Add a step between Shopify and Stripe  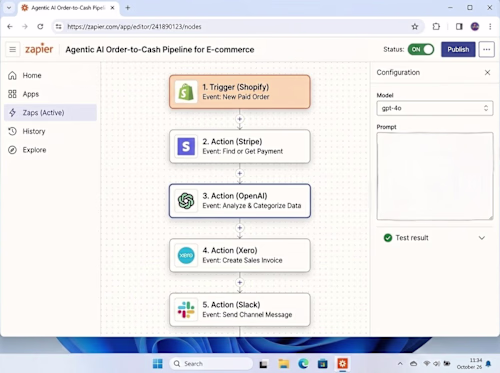tap(239, 119)
